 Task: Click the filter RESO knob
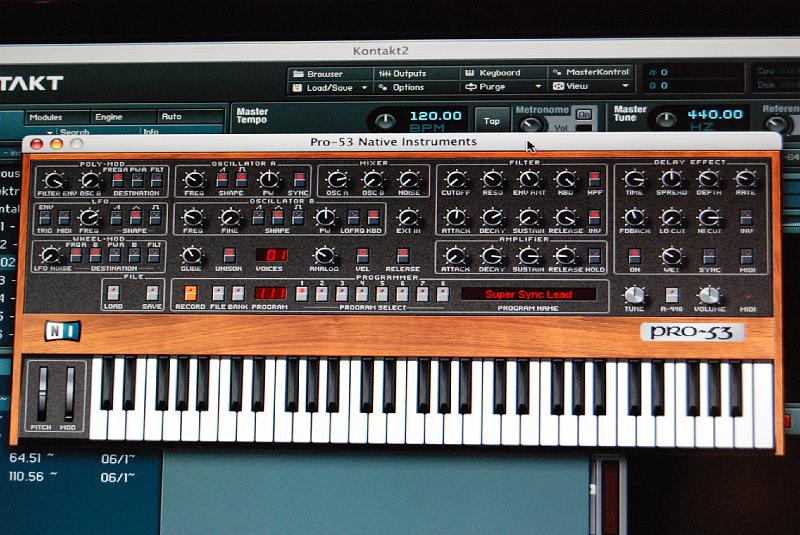[492, 180]
